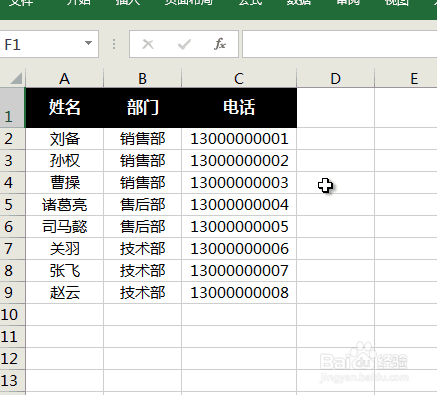Click 销售部 in 刘备's row
This screenshot has width=437, height=395.
[x=143, y=139]
